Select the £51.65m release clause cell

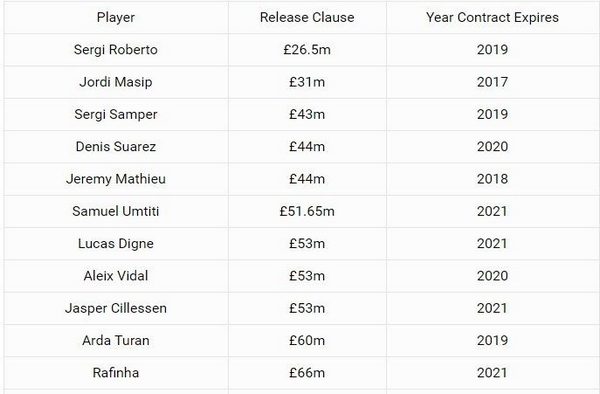click(307, 211)
